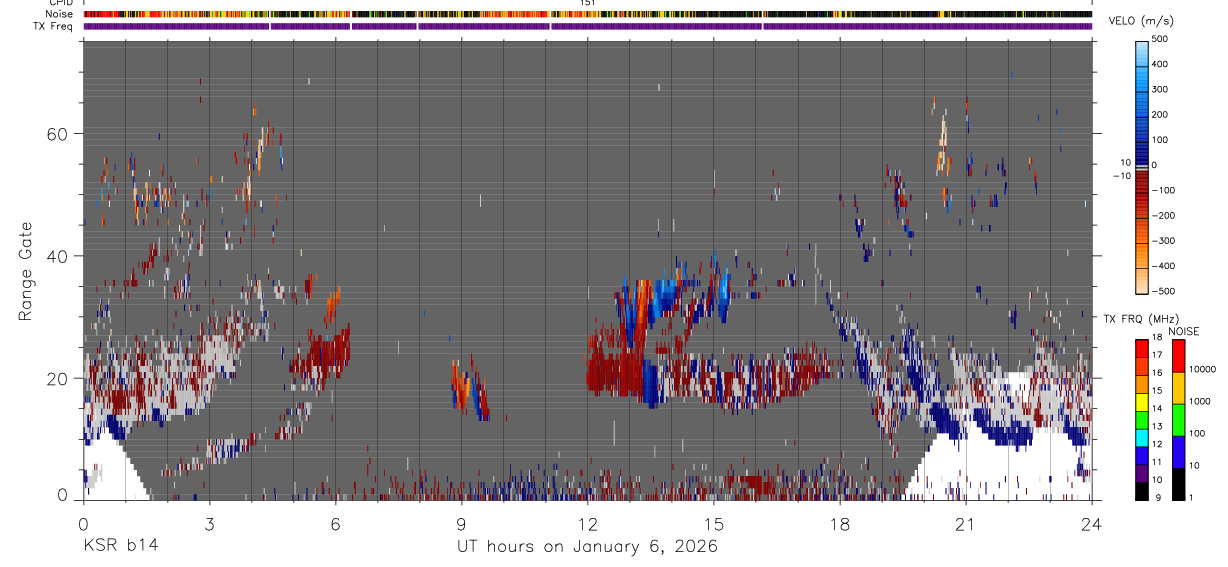Viewport: 1228px width, 567px height.
Task: Click the 18 tick on UT hours axis
Action: (x=840, y=523)
